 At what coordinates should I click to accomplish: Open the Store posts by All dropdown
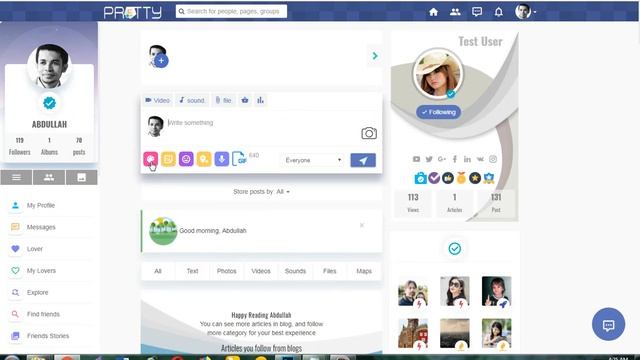[262, 191]
